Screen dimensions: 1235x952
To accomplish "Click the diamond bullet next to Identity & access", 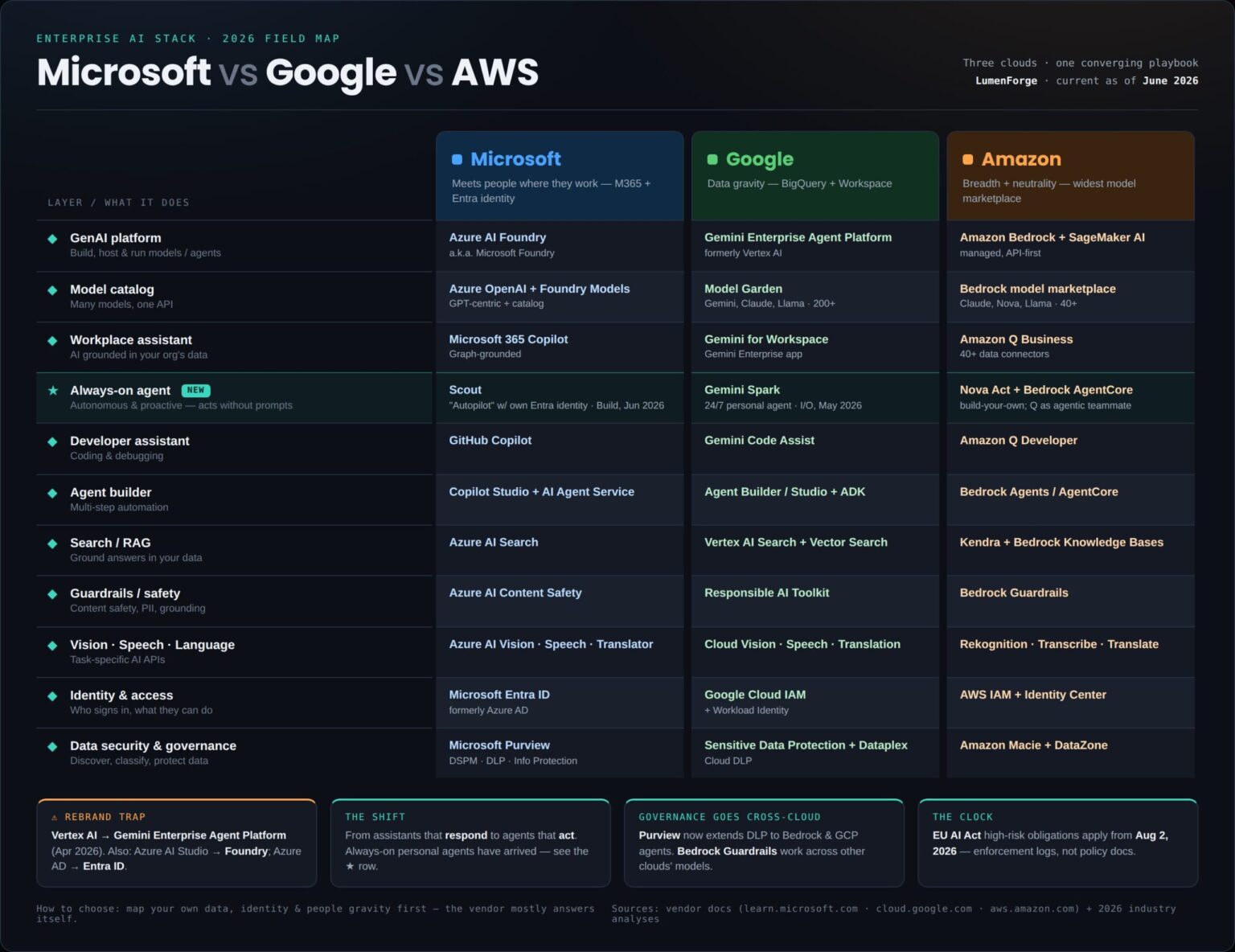I will [x=52, y=696].
